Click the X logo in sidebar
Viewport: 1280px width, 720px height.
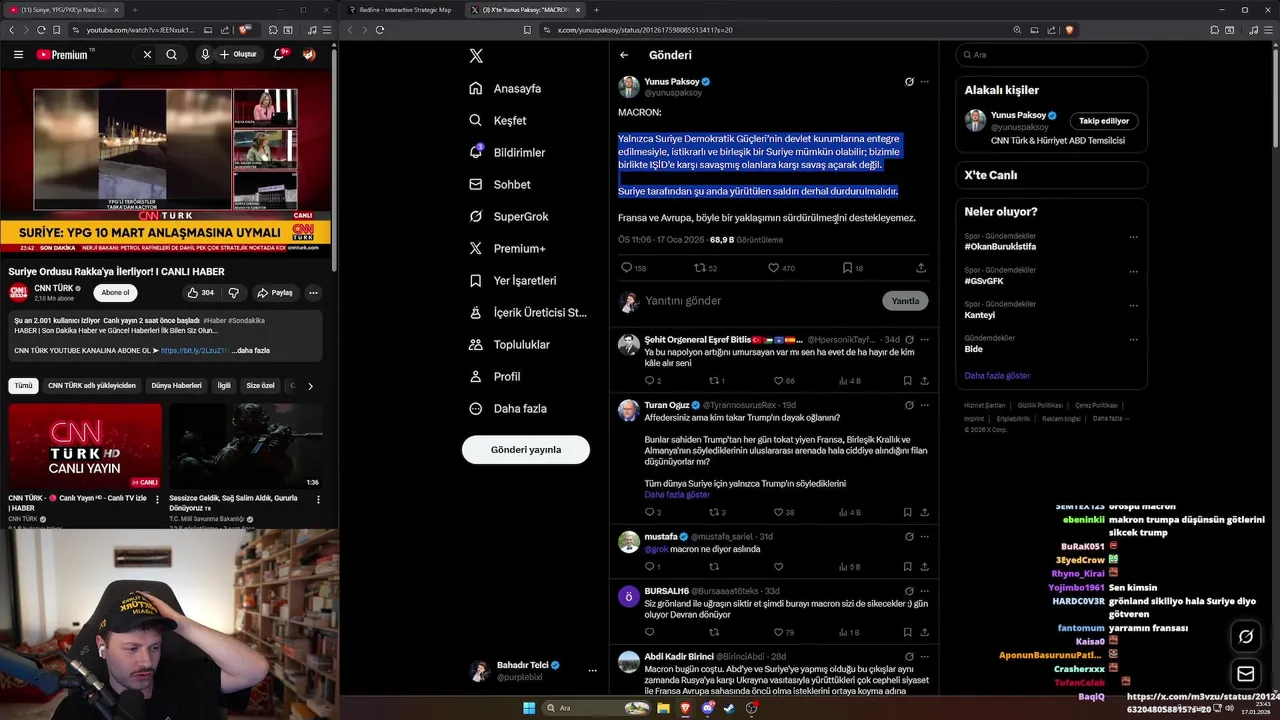(x=476, y=56)
